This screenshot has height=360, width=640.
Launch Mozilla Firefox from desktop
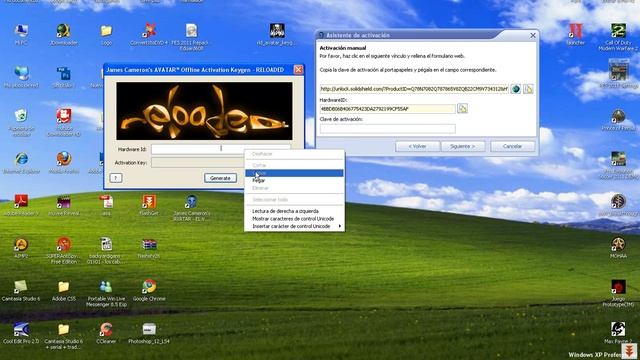[x=64, y=162]
